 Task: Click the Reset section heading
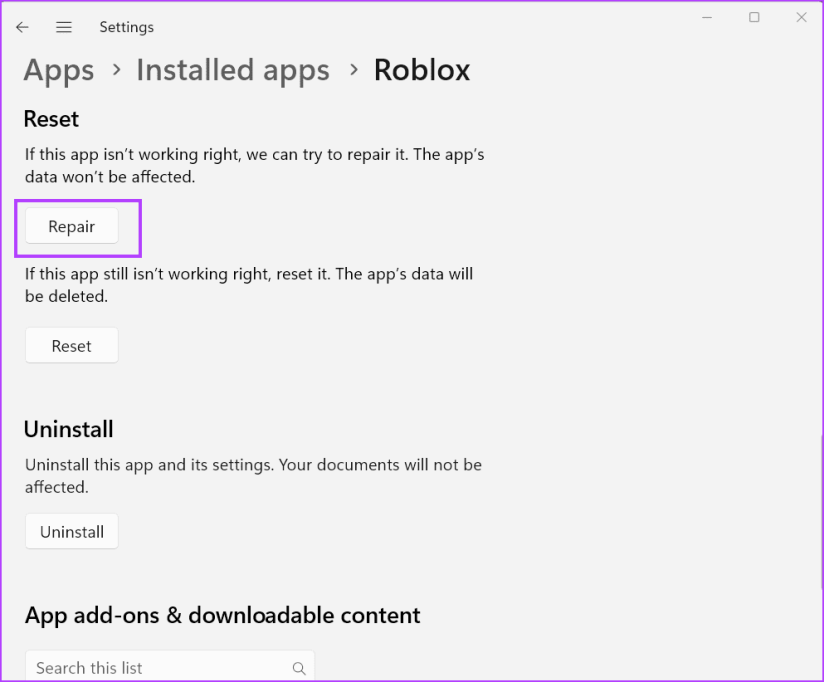coord(52,119)
